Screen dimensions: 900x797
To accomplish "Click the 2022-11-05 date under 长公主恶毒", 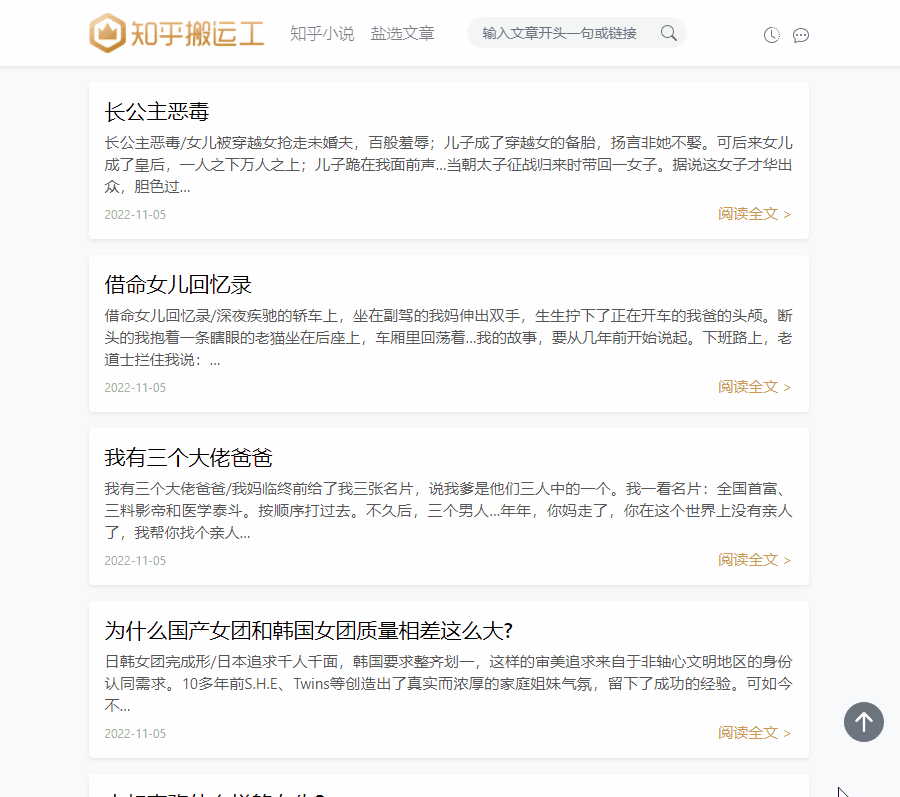I will coord(135,215).
